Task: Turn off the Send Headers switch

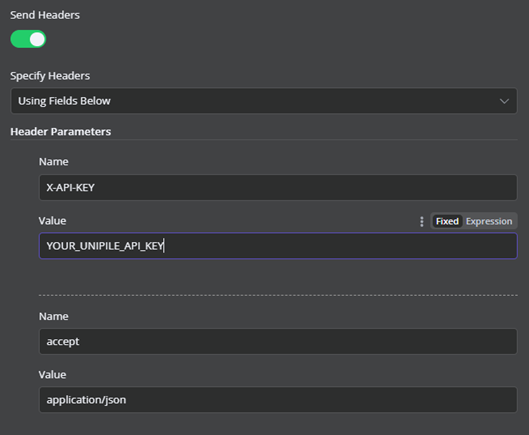Action: click(28, 39)
